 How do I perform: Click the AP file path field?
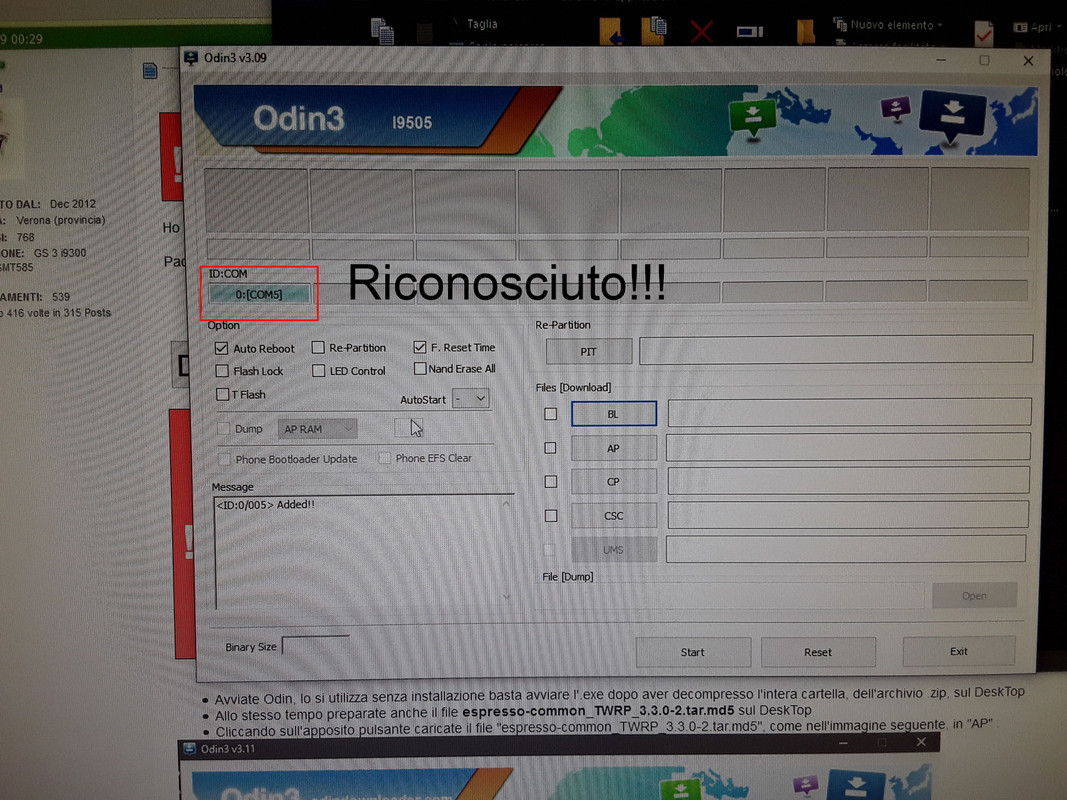(848, 447)
